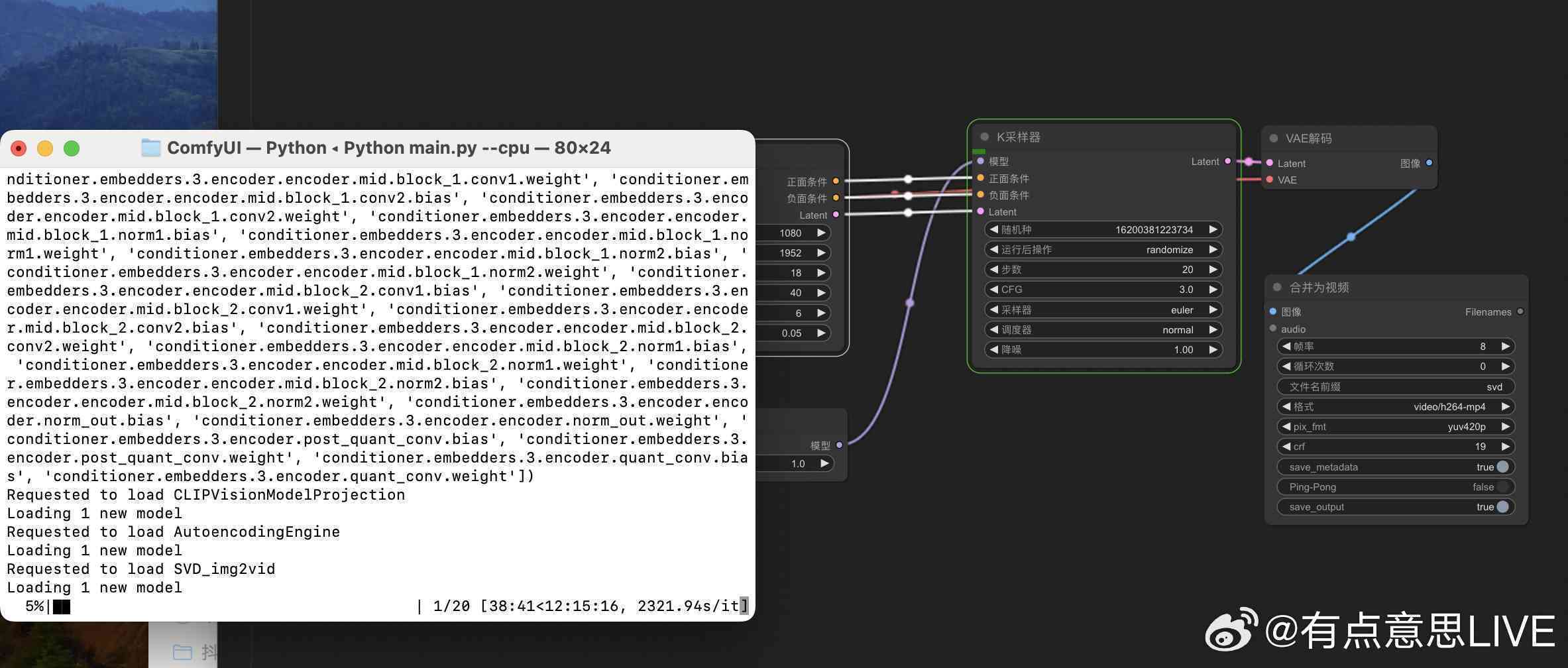The height and width of the screenshot is (668, 1568).
Task: Click the Latent output socket on left node
Action: [836, 215]
